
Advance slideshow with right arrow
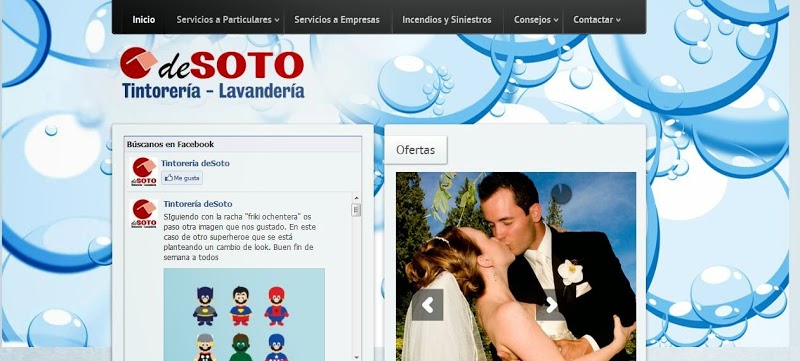[552, 305]
